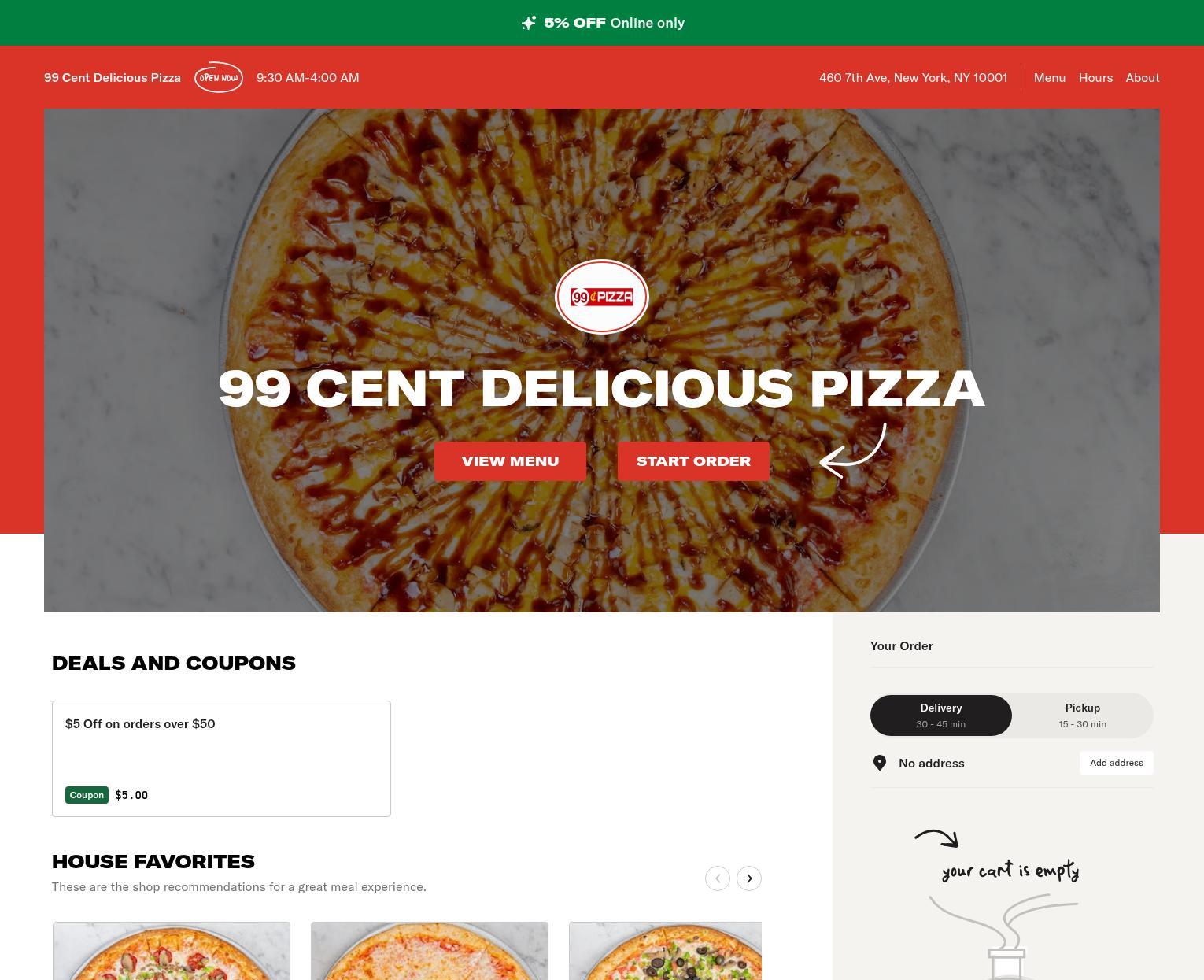1204x980 pixels.
Task: Click the location pin icon beside No address
Action: point(880,763)
